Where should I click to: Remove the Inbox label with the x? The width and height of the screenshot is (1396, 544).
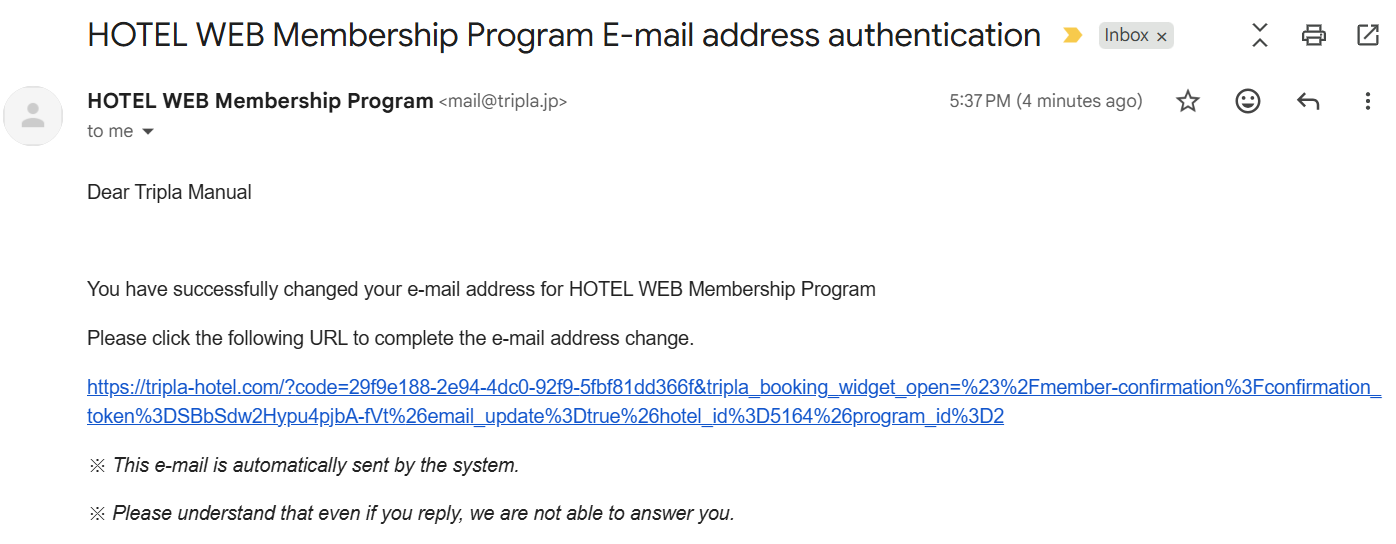pyautogui.click(x=1161, y=37)
